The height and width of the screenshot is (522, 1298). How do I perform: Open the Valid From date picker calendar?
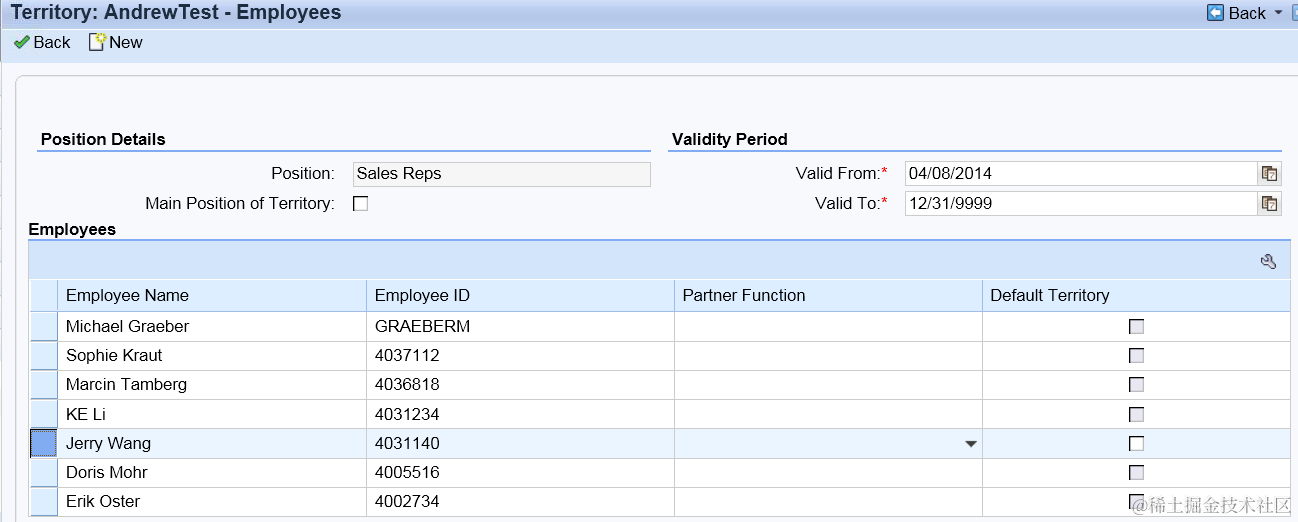(x=1269, y=173)
